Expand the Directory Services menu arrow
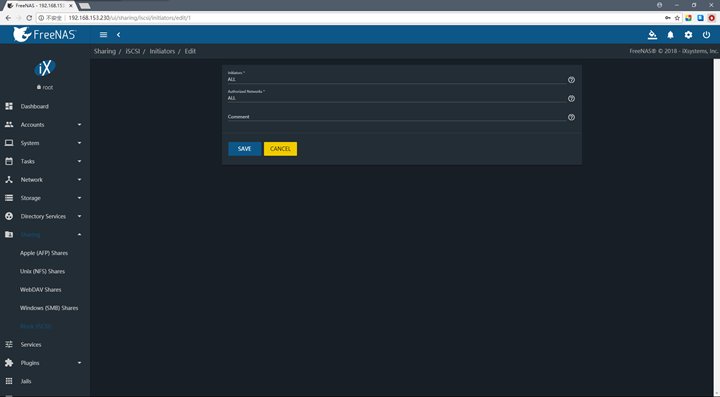 point(79,216)
